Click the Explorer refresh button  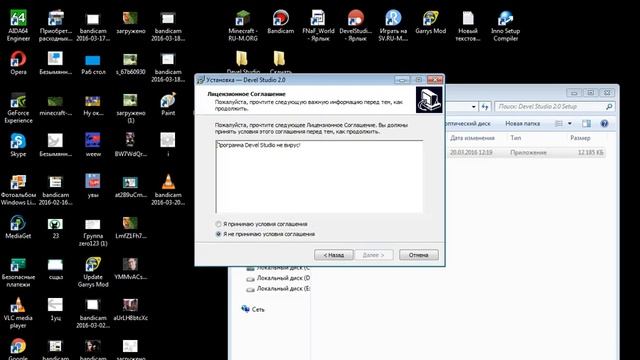pyautogui.click(x=484, y=107)
